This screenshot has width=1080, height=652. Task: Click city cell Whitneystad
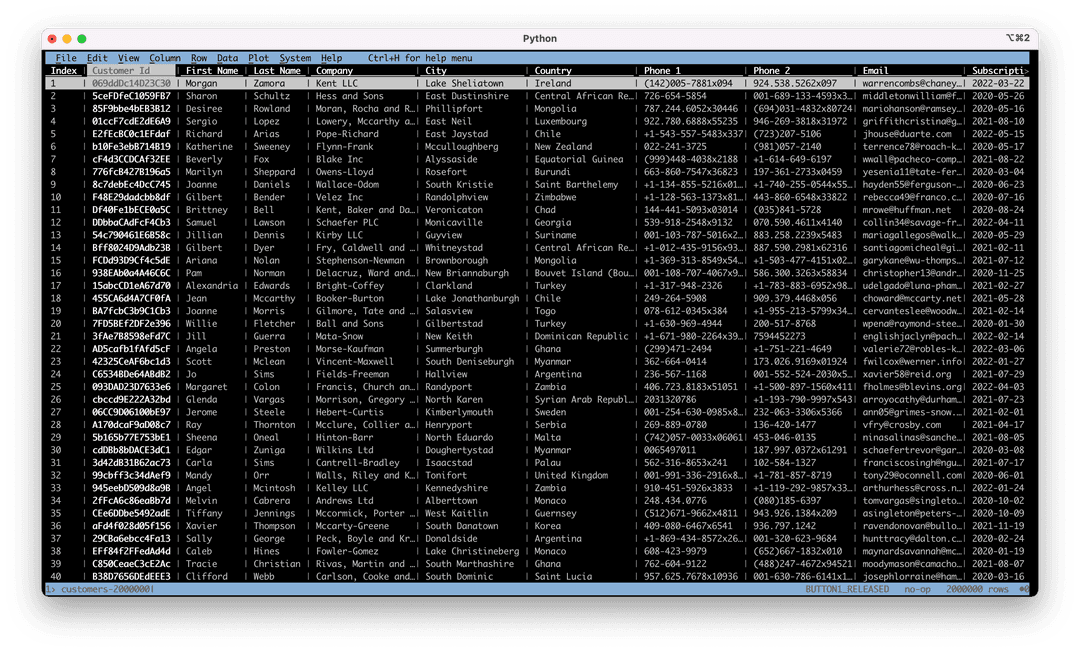click(454, 248)
